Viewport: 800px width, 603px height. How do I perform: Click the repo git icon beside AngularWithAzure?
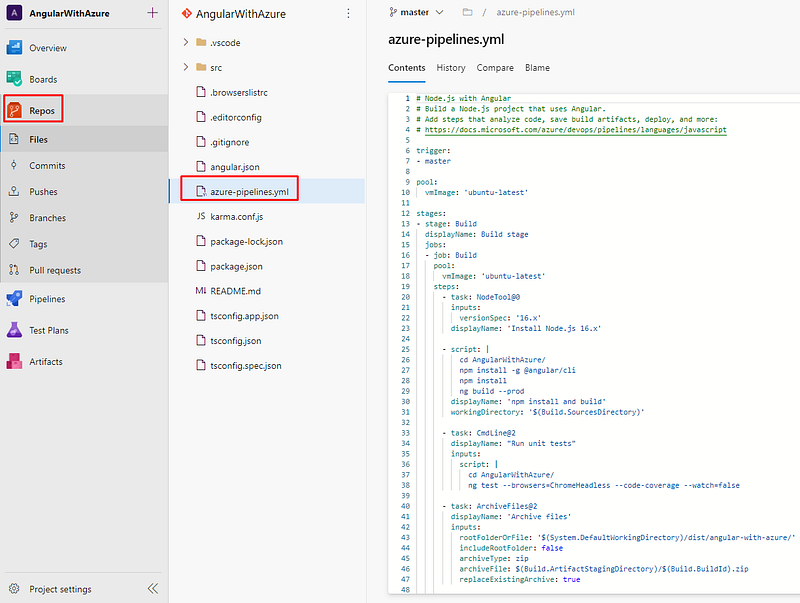click(187, 14)
